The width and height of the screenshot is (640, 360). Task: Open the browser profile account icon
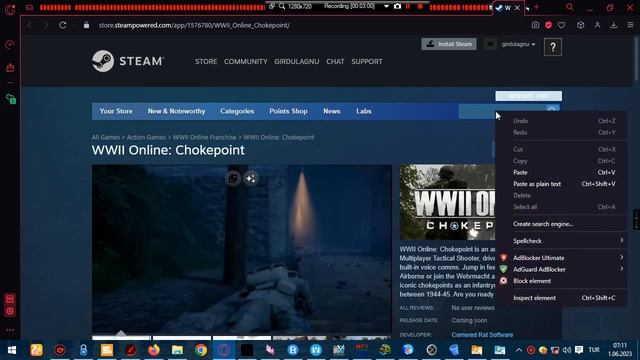click(597, 25)
